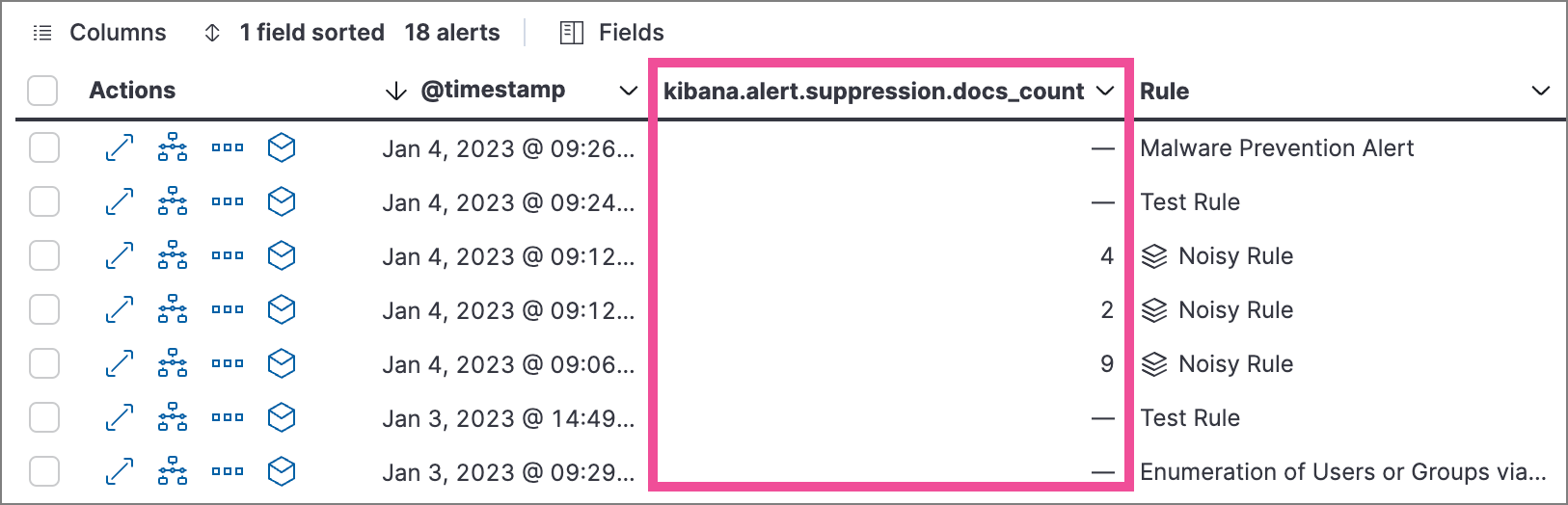This screenshot has width=1568, height=505.
Task: Select checkbox of the Enumeration of Users row
Action: coord(44,471)
